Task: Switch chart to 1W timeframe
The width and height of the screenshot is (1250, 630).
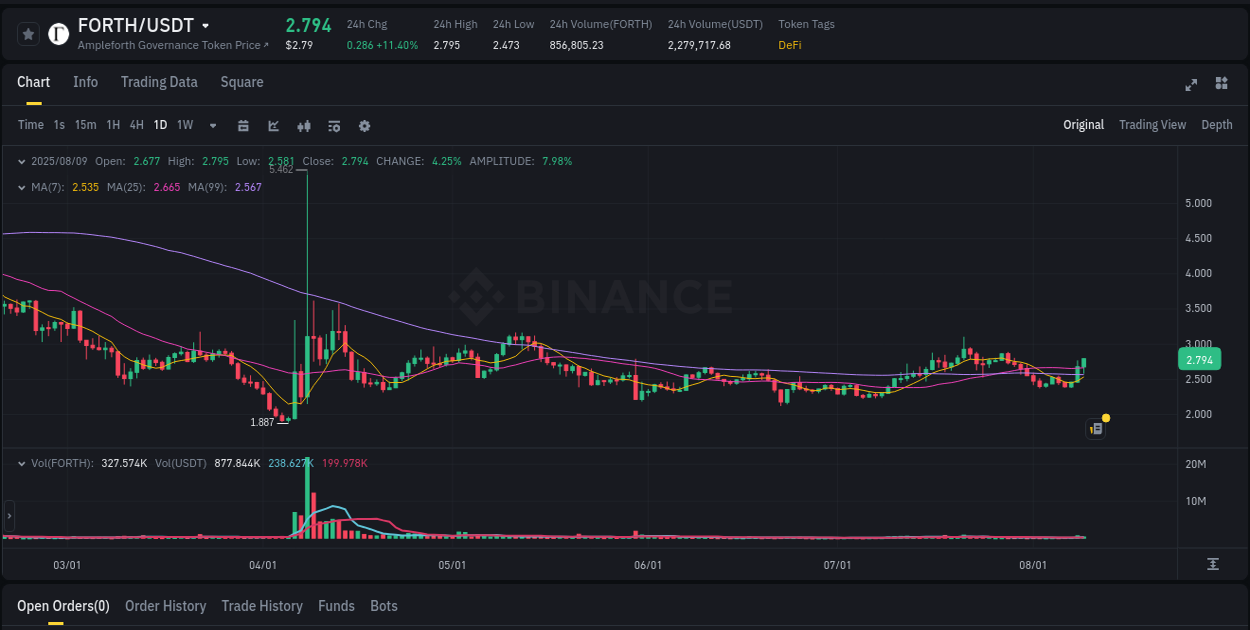Action: pos(184,125)
